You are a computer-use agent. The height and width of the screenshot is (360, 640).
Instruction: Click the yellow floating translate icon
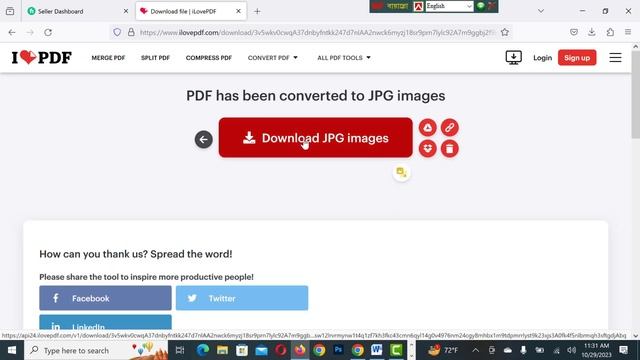(x=402, y=173)
